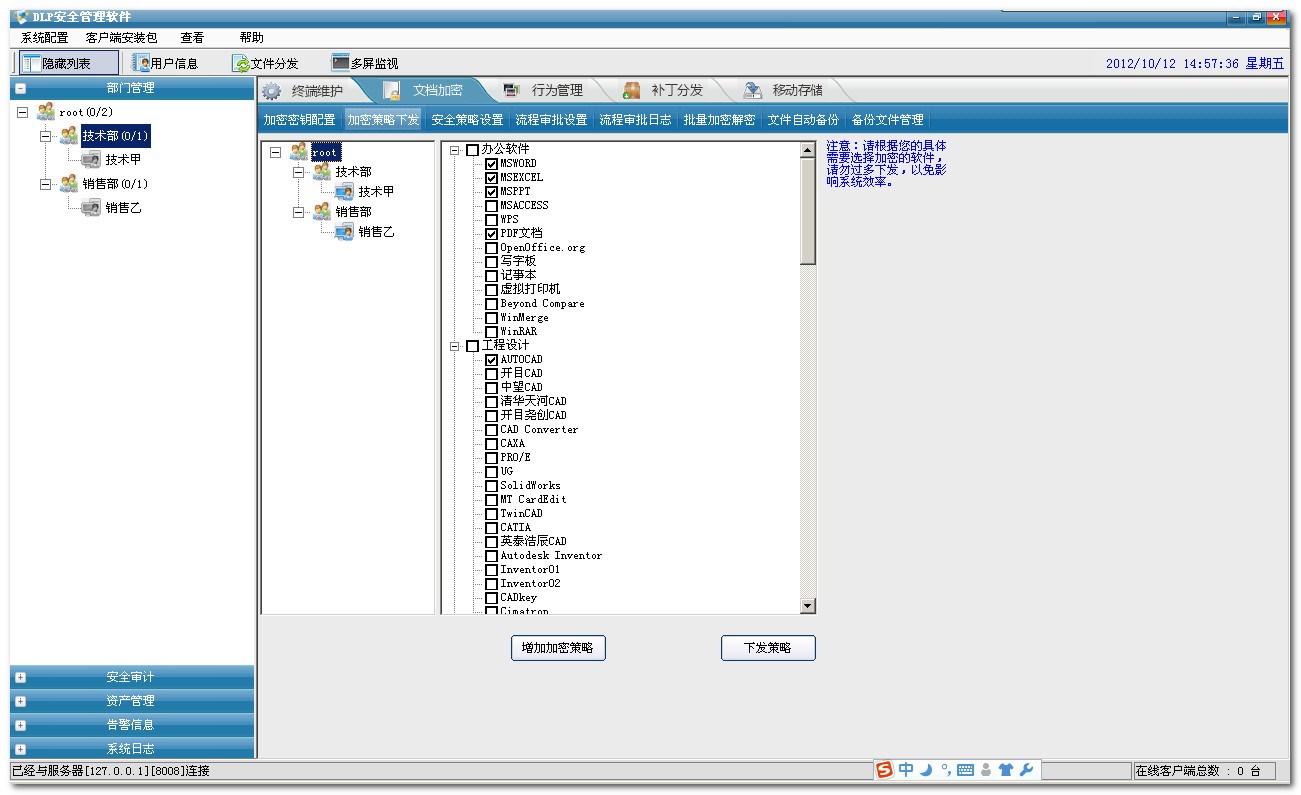Click the drive icon on 移动存储 tab
1301x795 pixels.
[x=752, y=90]
